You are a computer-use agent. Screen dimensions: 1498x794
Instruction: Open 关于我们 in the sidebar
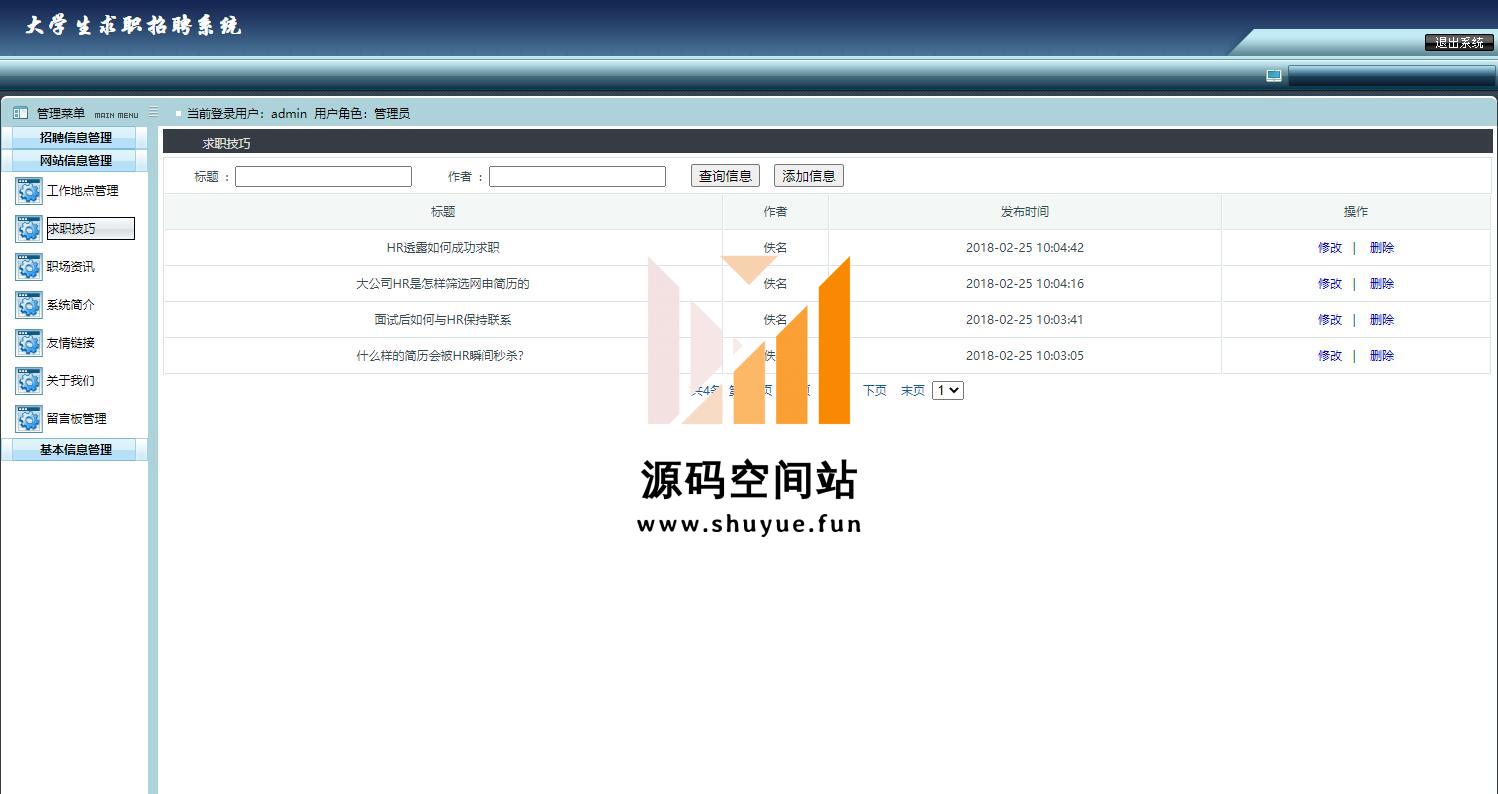(x=70, y=380)
